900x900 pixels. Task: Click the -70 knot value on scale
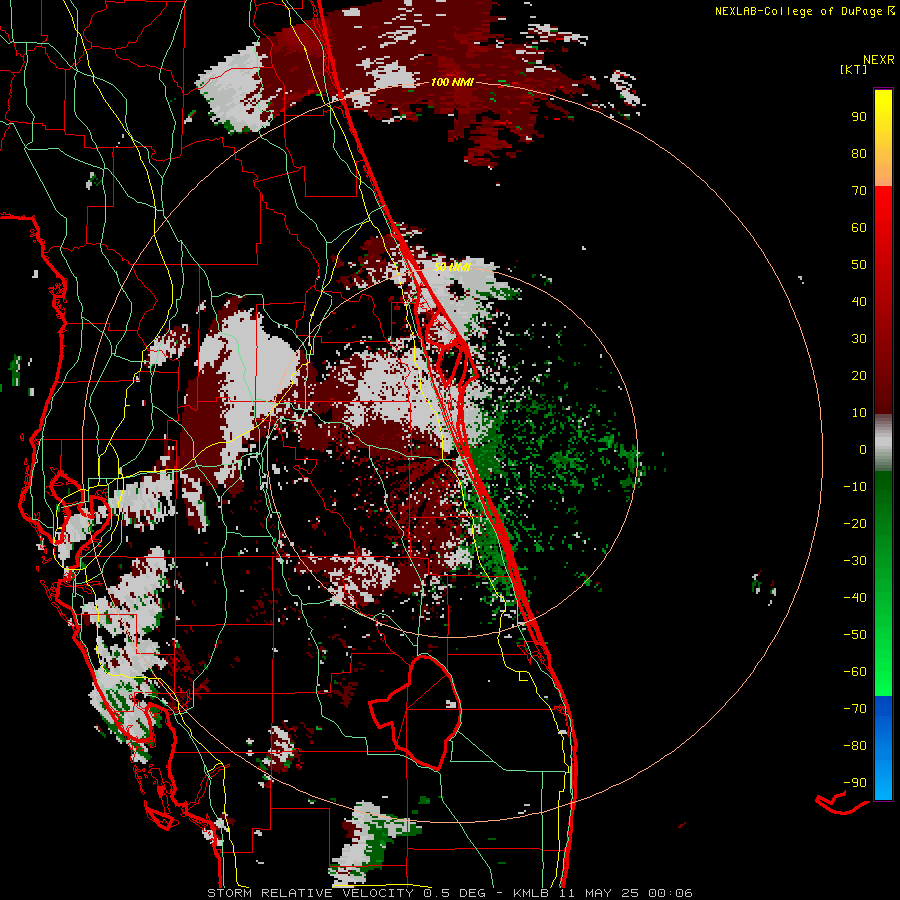pos(855,709)
